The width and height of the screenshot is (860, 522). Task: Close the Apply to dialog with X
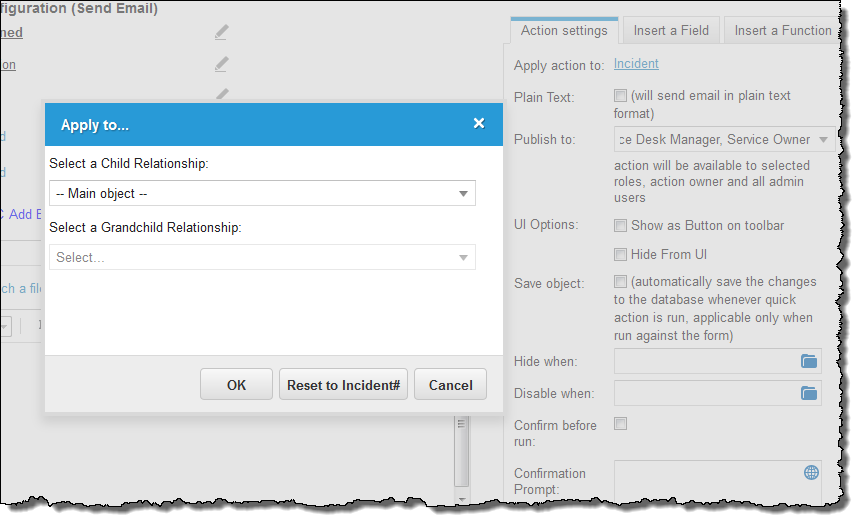click(x=479, y=123)
